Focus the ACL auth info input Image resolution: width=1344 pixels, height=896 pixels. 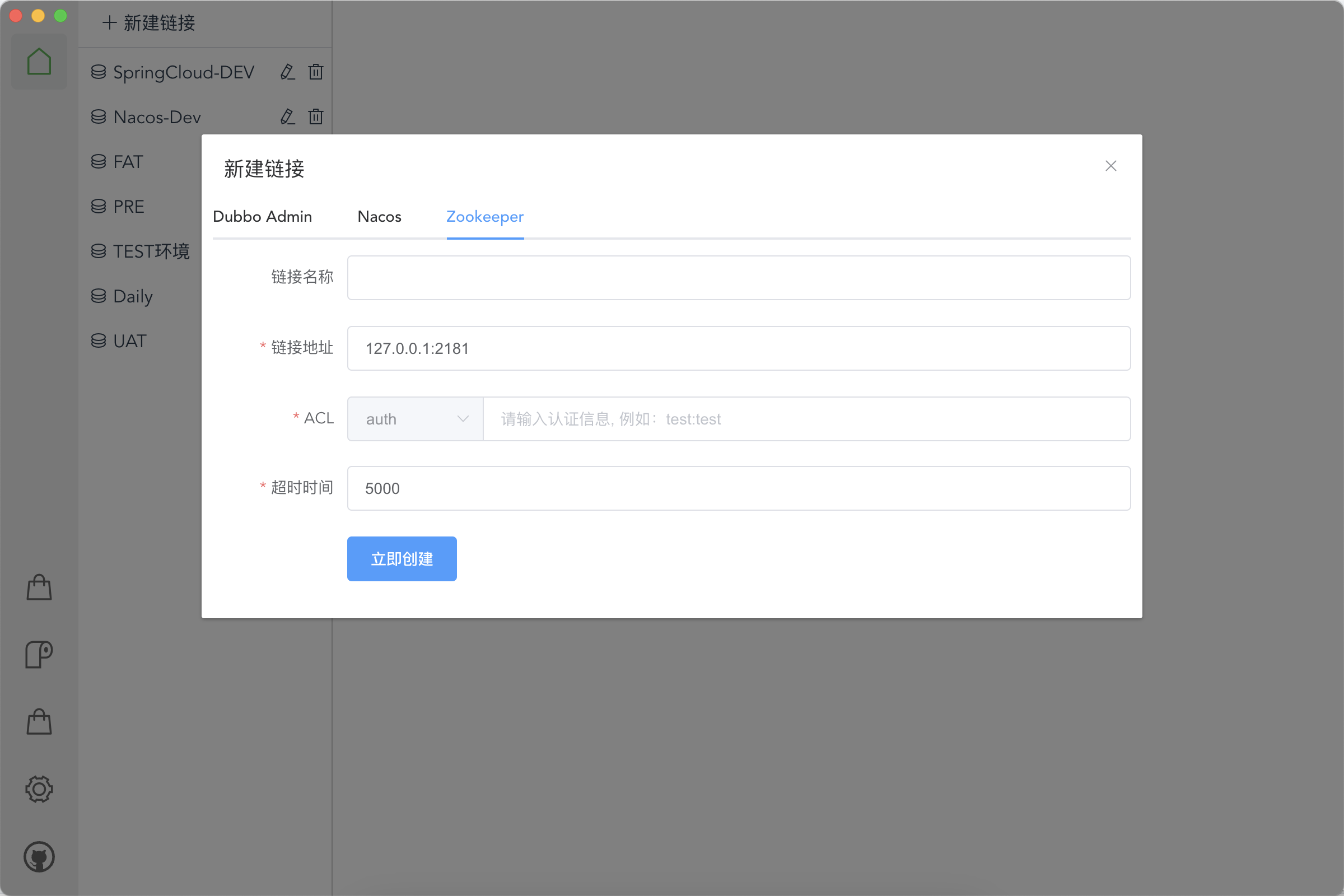point(806,419)
